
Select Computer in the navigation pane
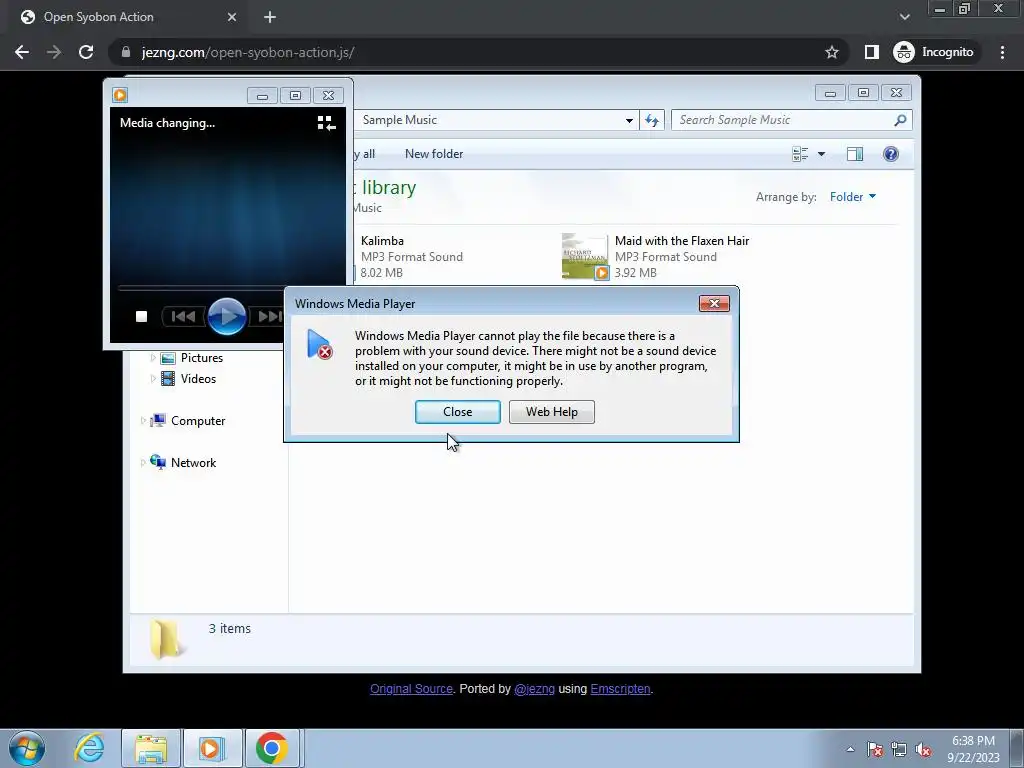tap(198, 421)
